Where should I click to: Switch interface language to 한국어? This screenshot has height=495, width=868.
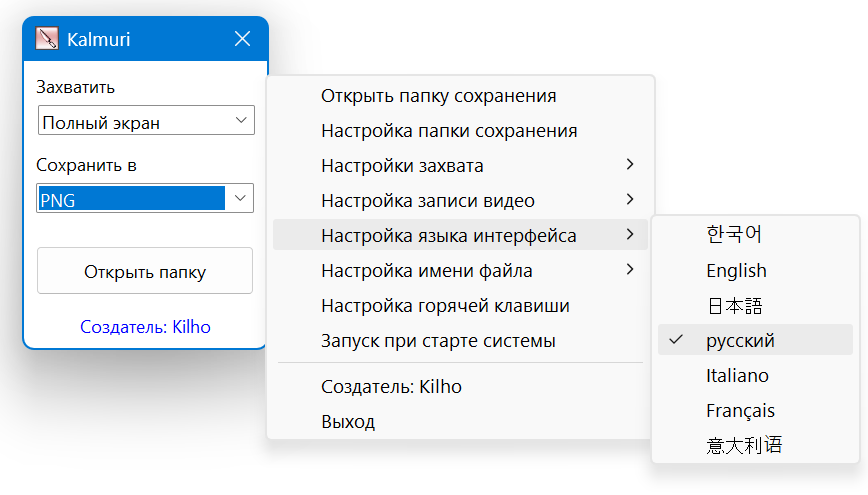734,235
